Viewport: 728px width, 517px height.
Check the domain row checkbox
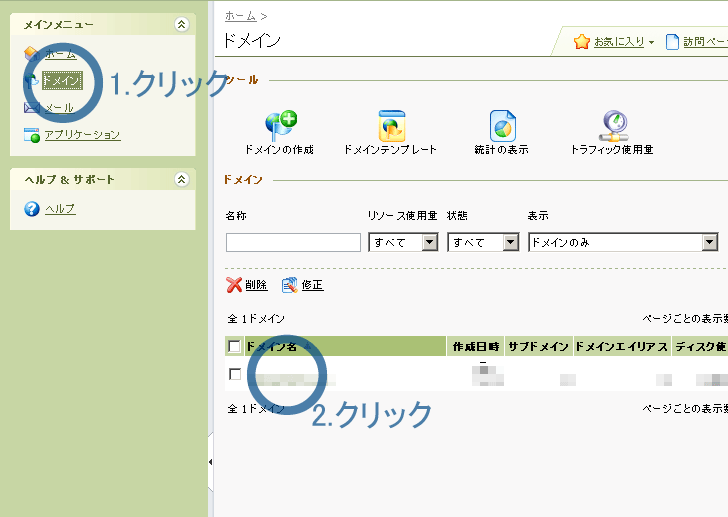click(x=235, y=374)
